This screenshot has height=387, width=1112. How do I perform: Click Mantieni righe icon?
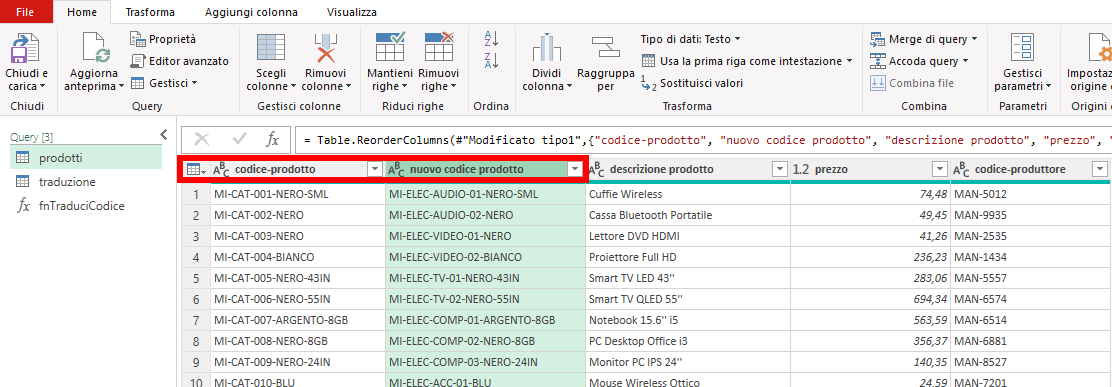(x=390, y=47)
